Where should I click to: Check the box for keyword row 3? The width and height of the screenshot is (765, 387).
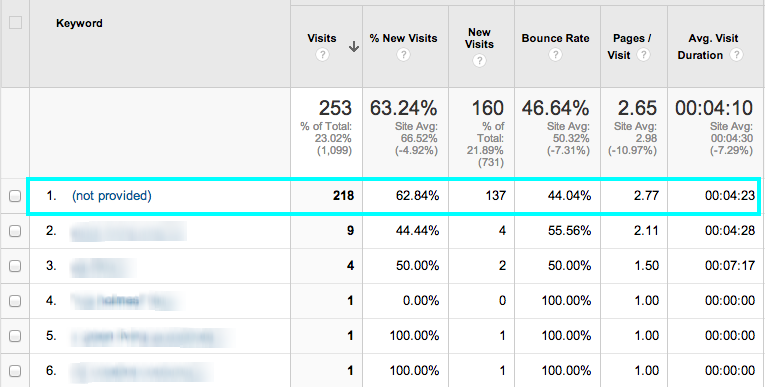15,266
